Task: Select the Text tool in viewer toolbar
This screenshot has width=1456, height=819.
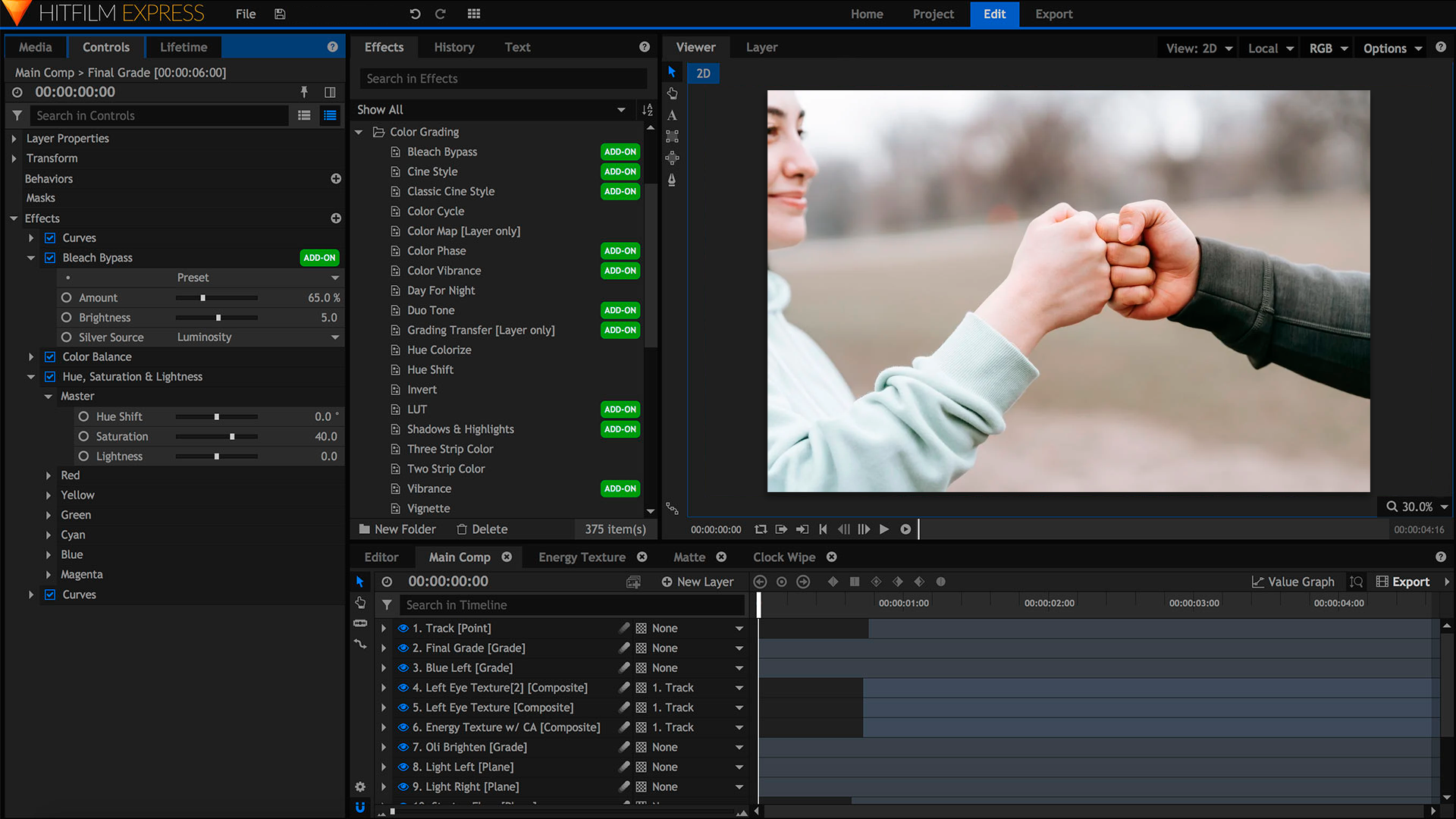Action: pos(673,117)
